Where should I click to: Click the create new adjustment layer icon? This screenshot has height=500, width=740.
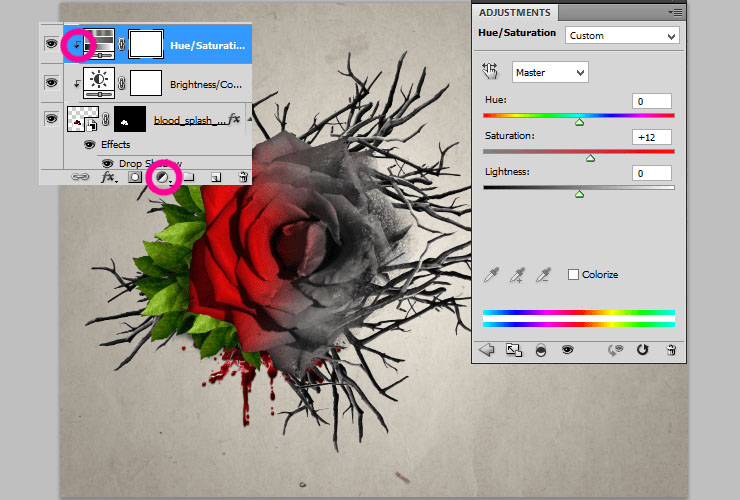(161, 177)
